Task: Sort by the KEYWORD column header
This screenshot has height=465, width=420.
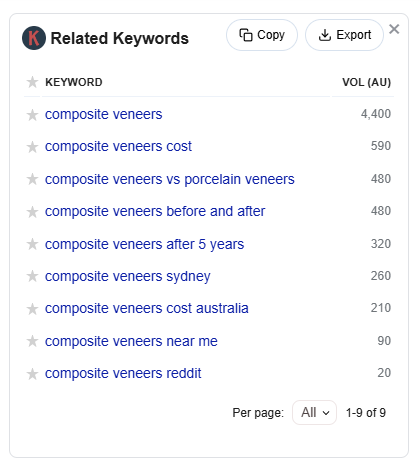Action: coord(74,82)
